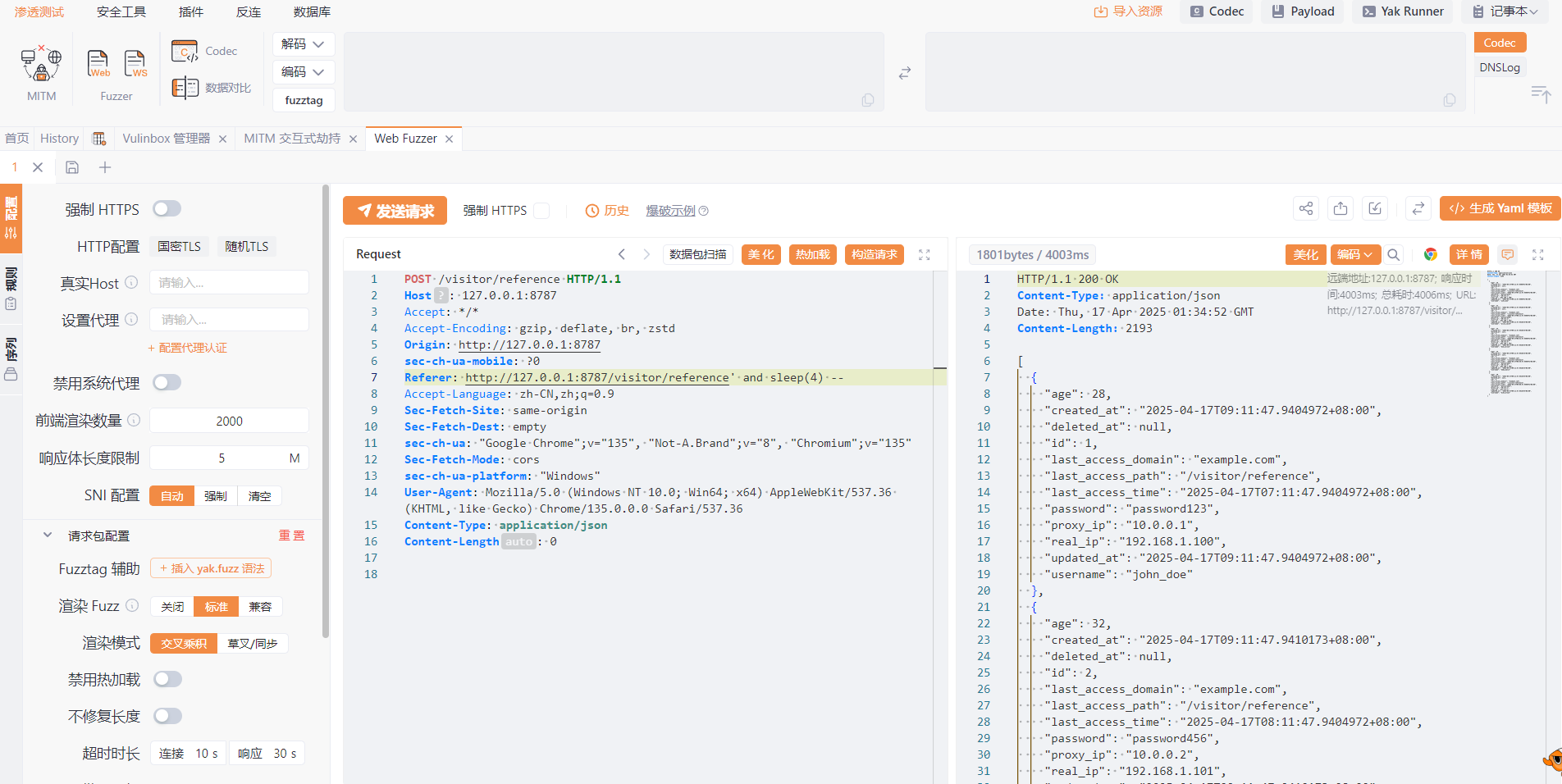Toggle the 强制 HTTPS switch in sidebar
Image resolution: width=1562 pixels, height=784 pixels.
167,209
